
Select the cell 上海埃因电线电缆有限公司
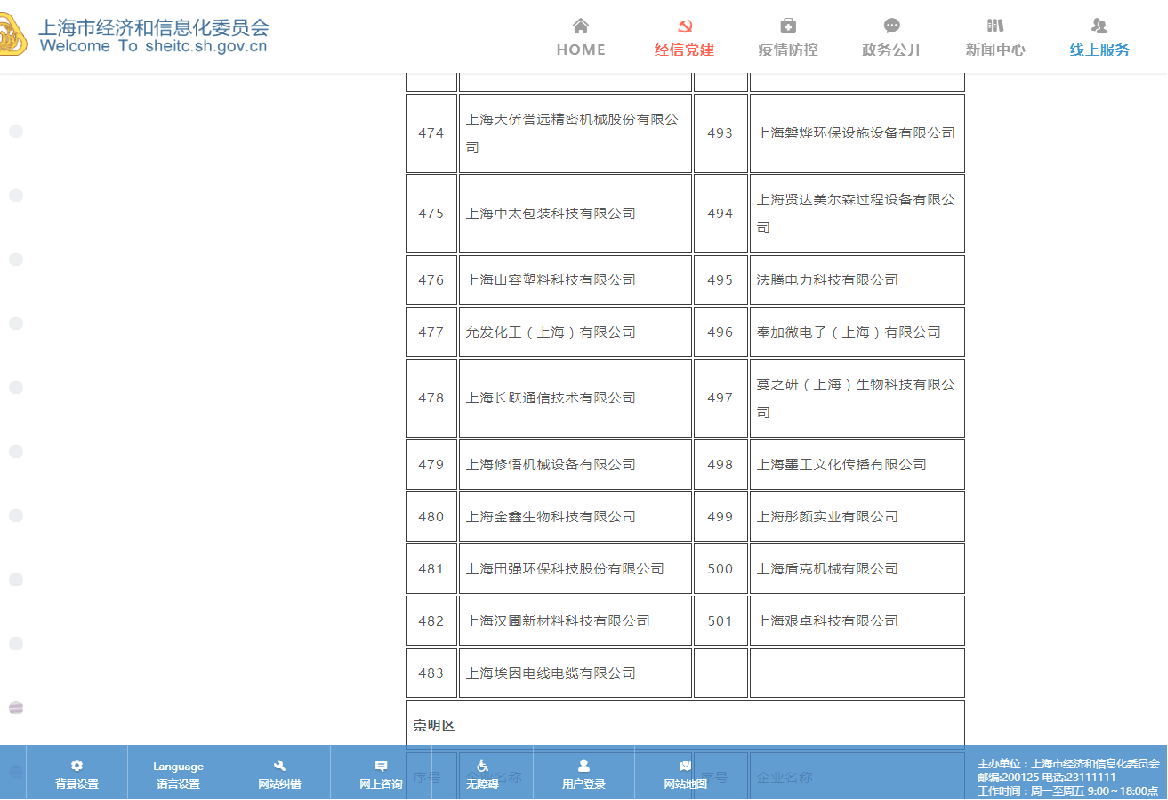pyautogui.click(x=575, y=673)
